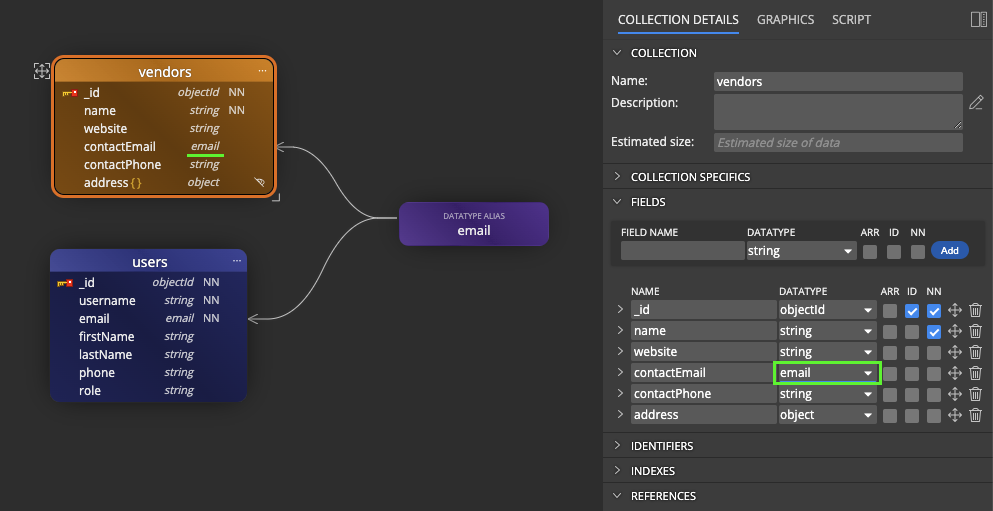Expand the Collection Specifics section

(x=690, y=177)
